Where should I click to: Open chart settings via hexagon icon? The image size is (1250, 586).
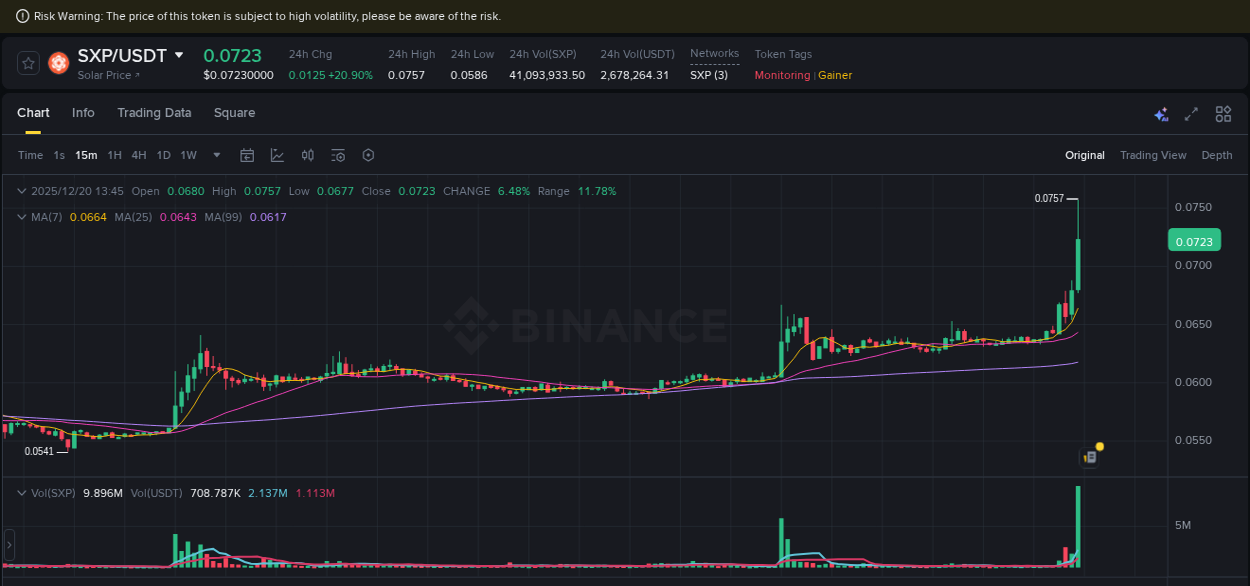click(367, 155)
